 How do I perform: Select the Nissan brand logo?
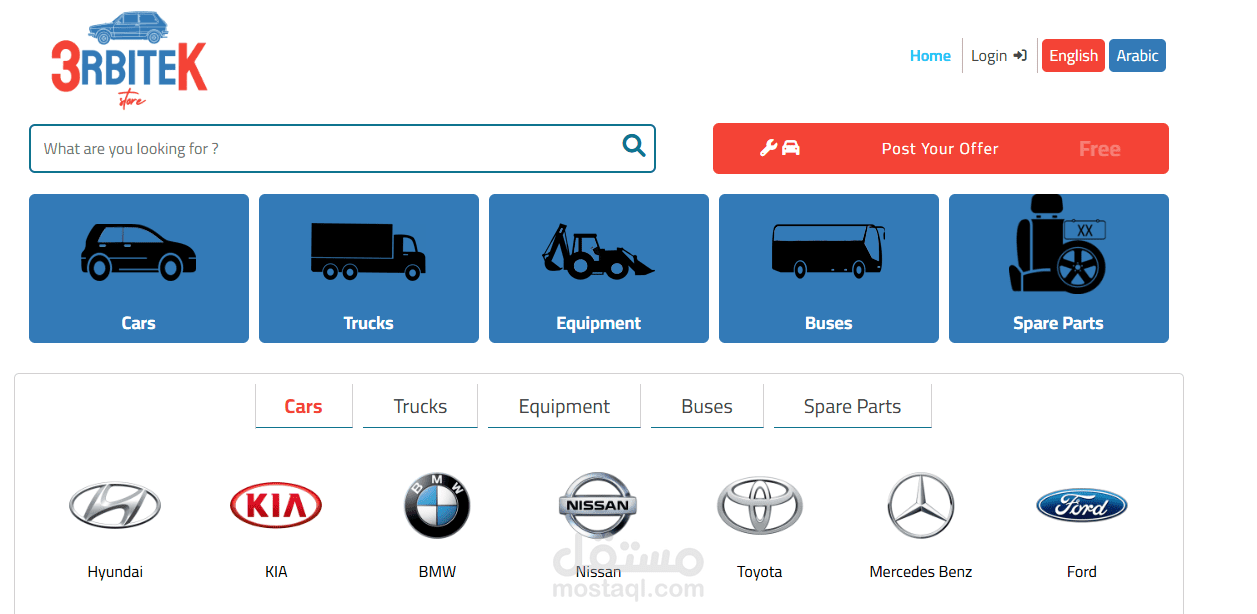point(597,505)
